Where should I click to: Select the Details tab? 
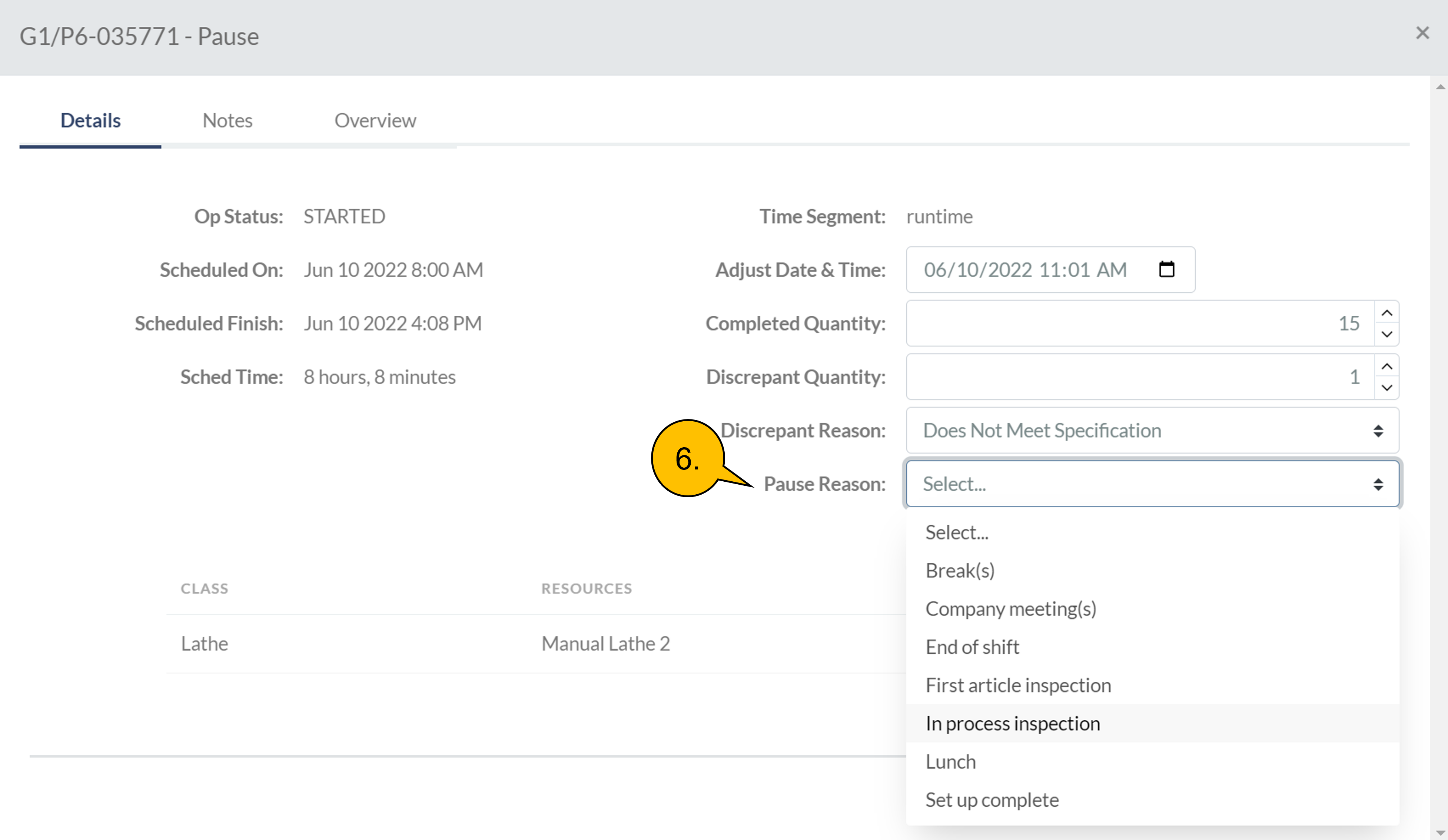pyautogui.click(x=90, y=121)
